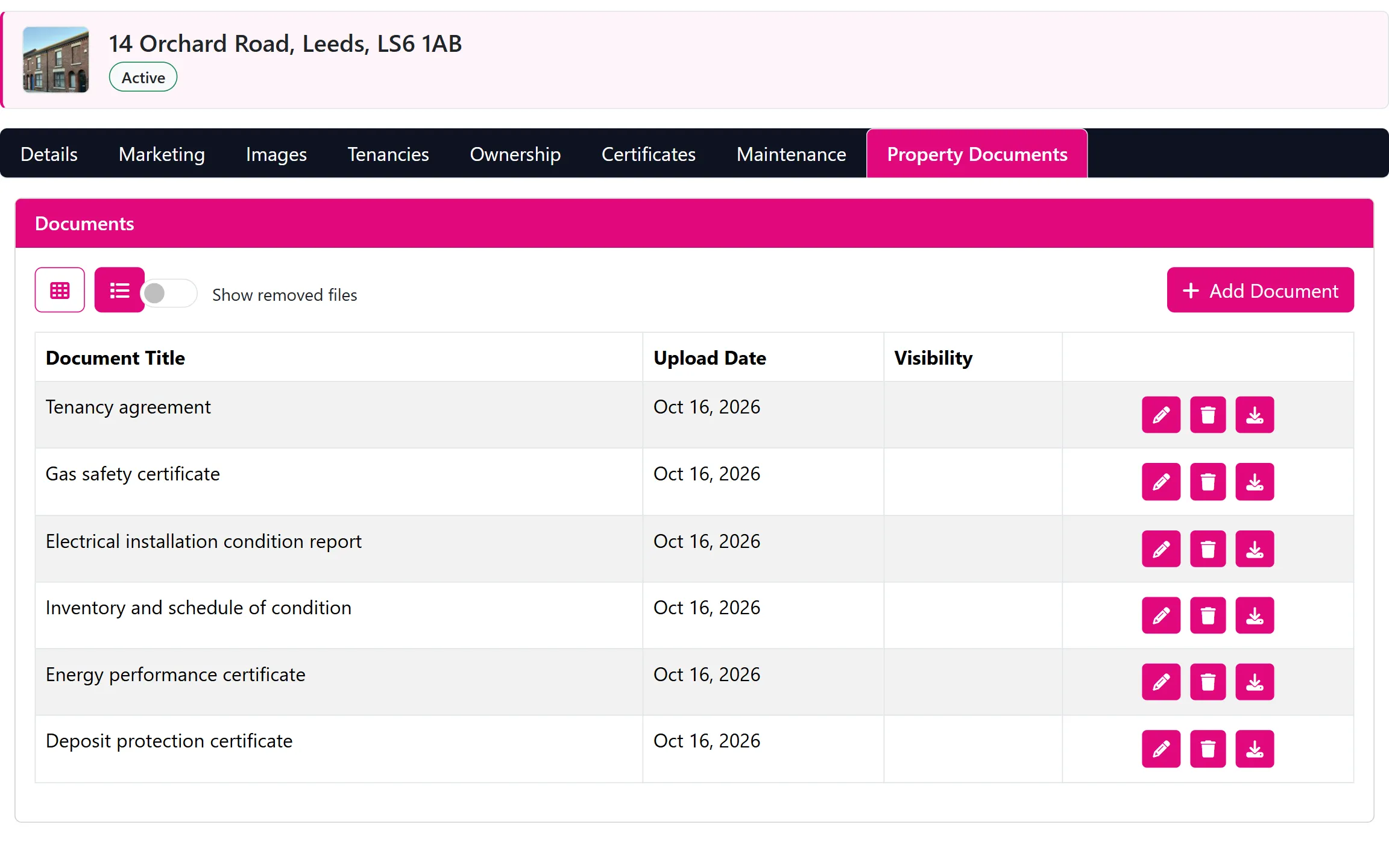Download the Deposit protection certificate
This screenshot has height=868, width=1389.
click(x=1255, y=749)
